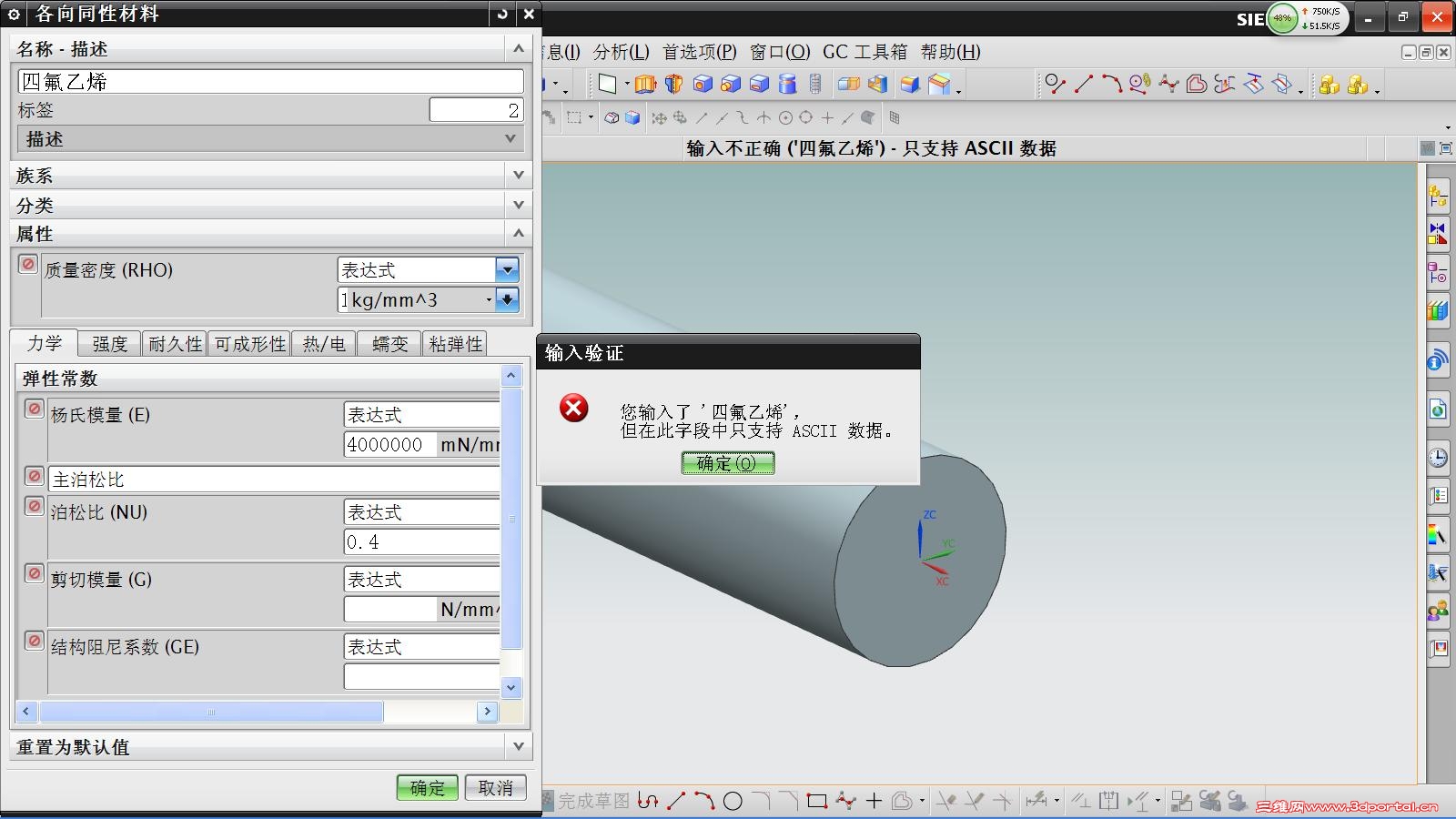Image resolution: width=1456 pixels, height=819 pixels.
Task: Switch to the 耐久性 tab
Action: [175, 344]
